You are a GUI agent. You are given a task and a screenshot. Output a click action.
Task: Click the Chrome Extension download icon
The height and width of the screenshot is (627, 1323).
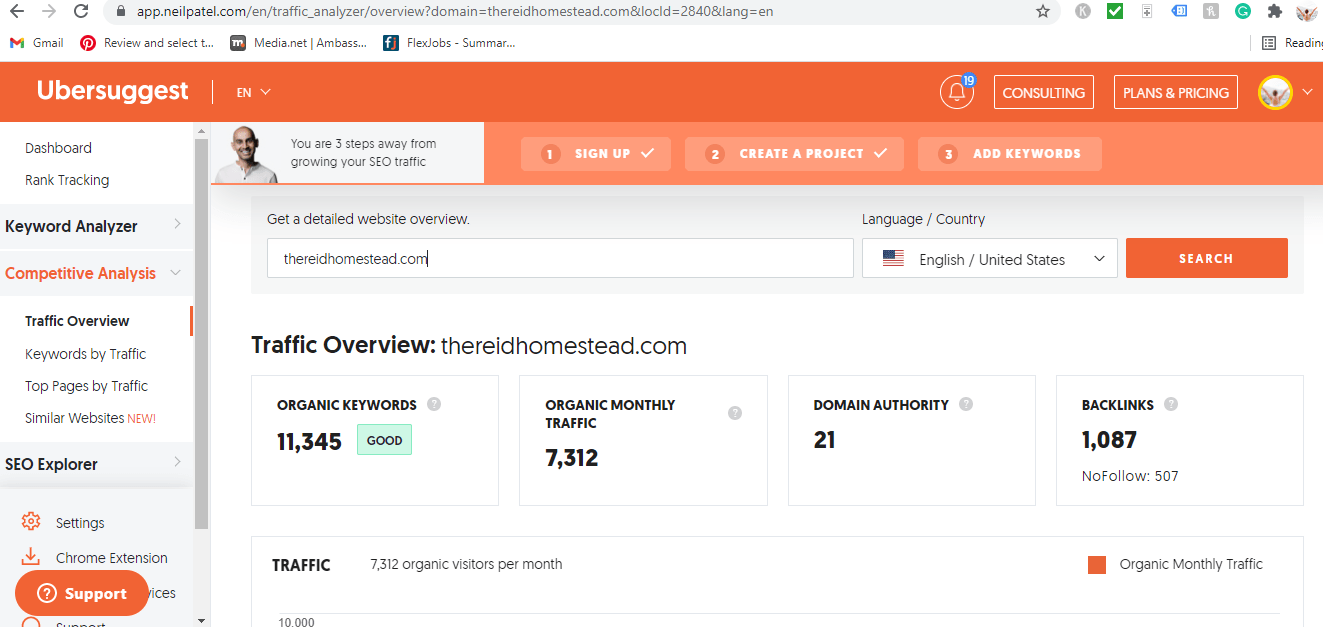click(x=31, y=557)
